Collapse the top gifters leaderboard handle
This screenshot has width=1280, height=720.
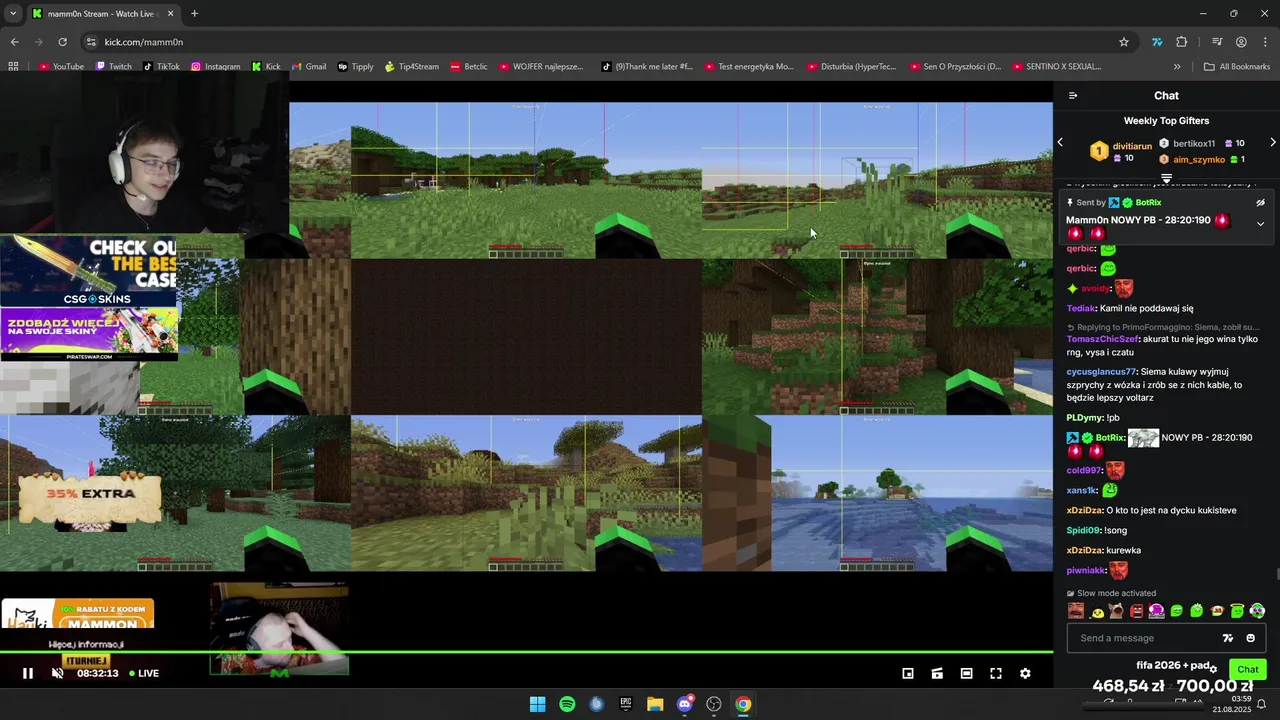point(1166,178)
